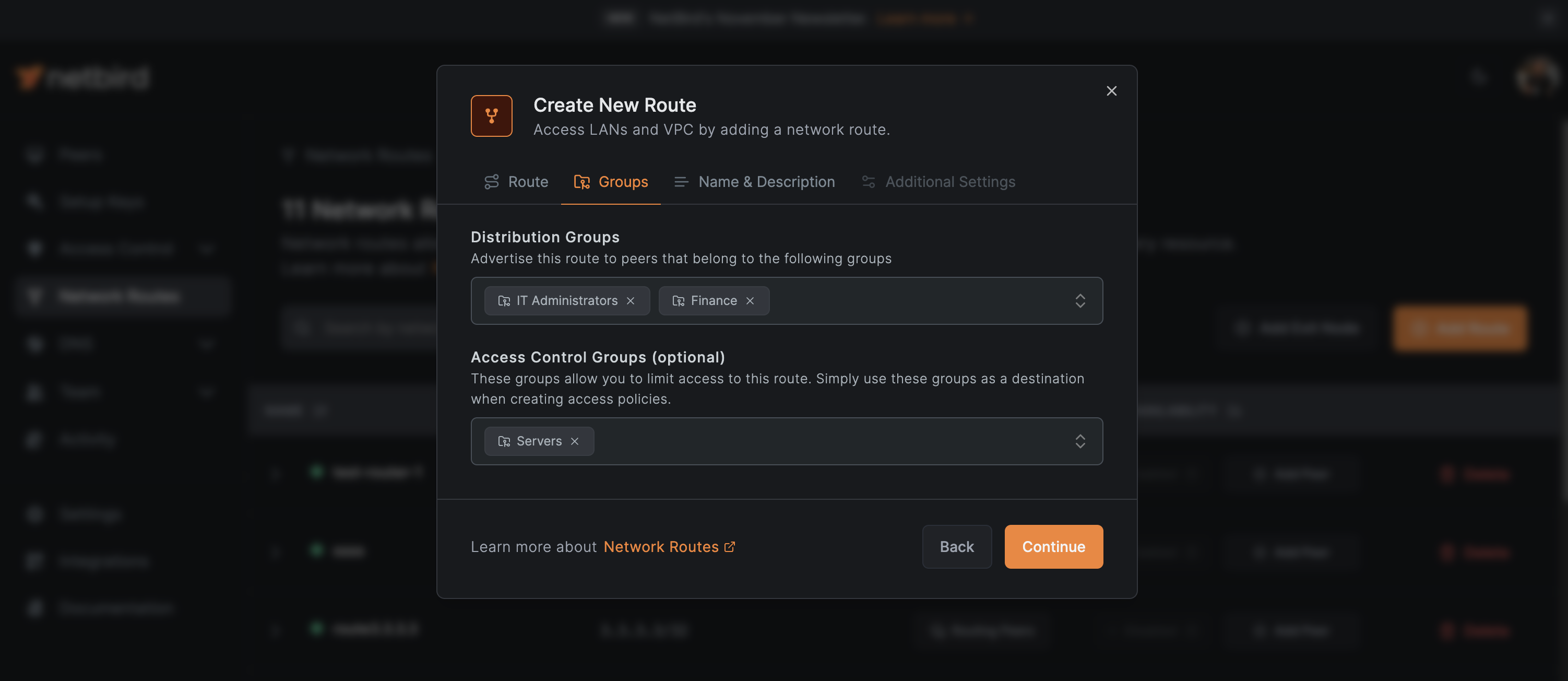Select the Groups tab
Viewport: 1568px width, 681px height.
tap(623, 182)
